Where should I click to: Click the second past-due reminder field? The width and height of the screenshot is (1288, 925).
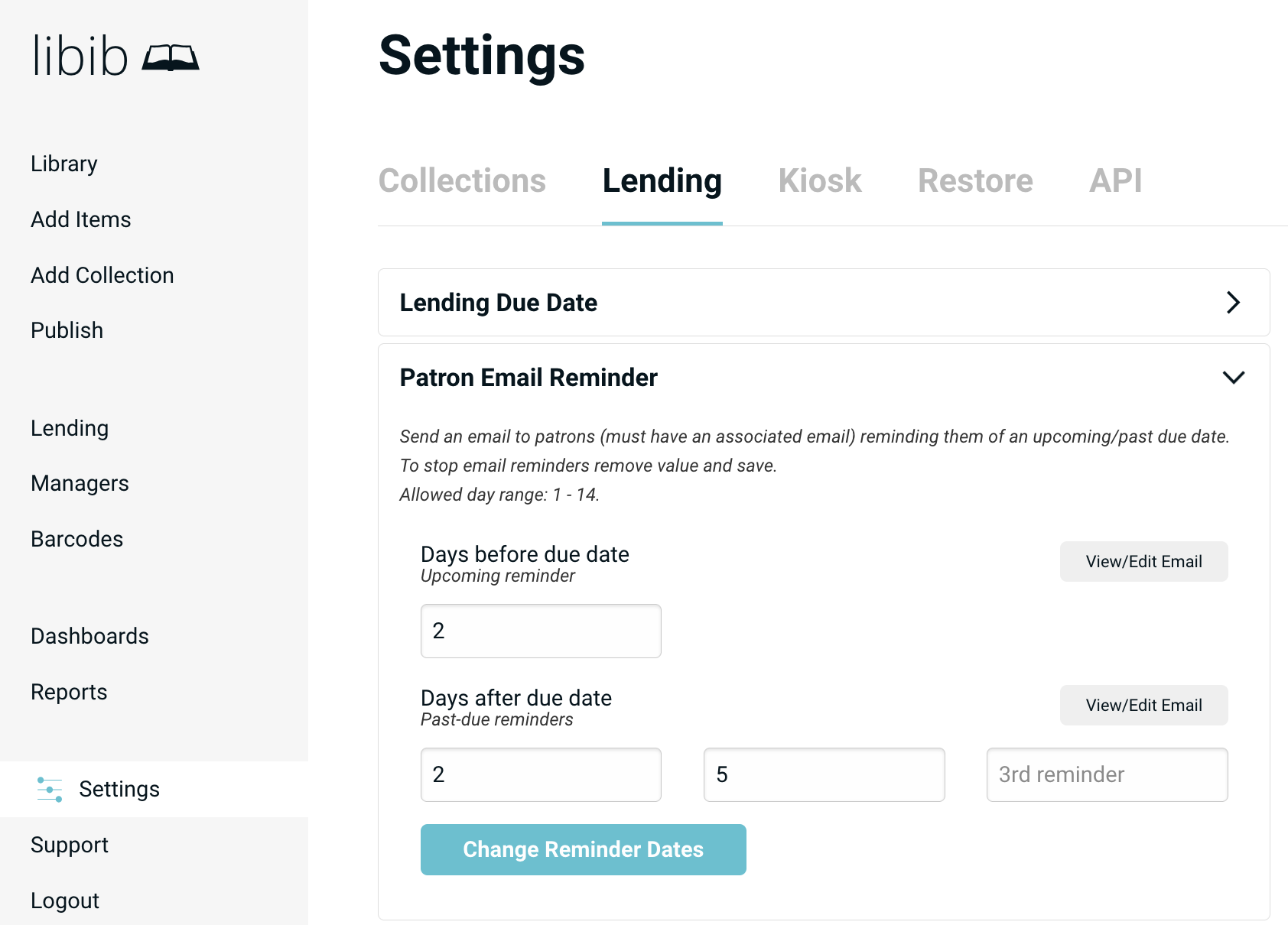[x=824, y=775]
